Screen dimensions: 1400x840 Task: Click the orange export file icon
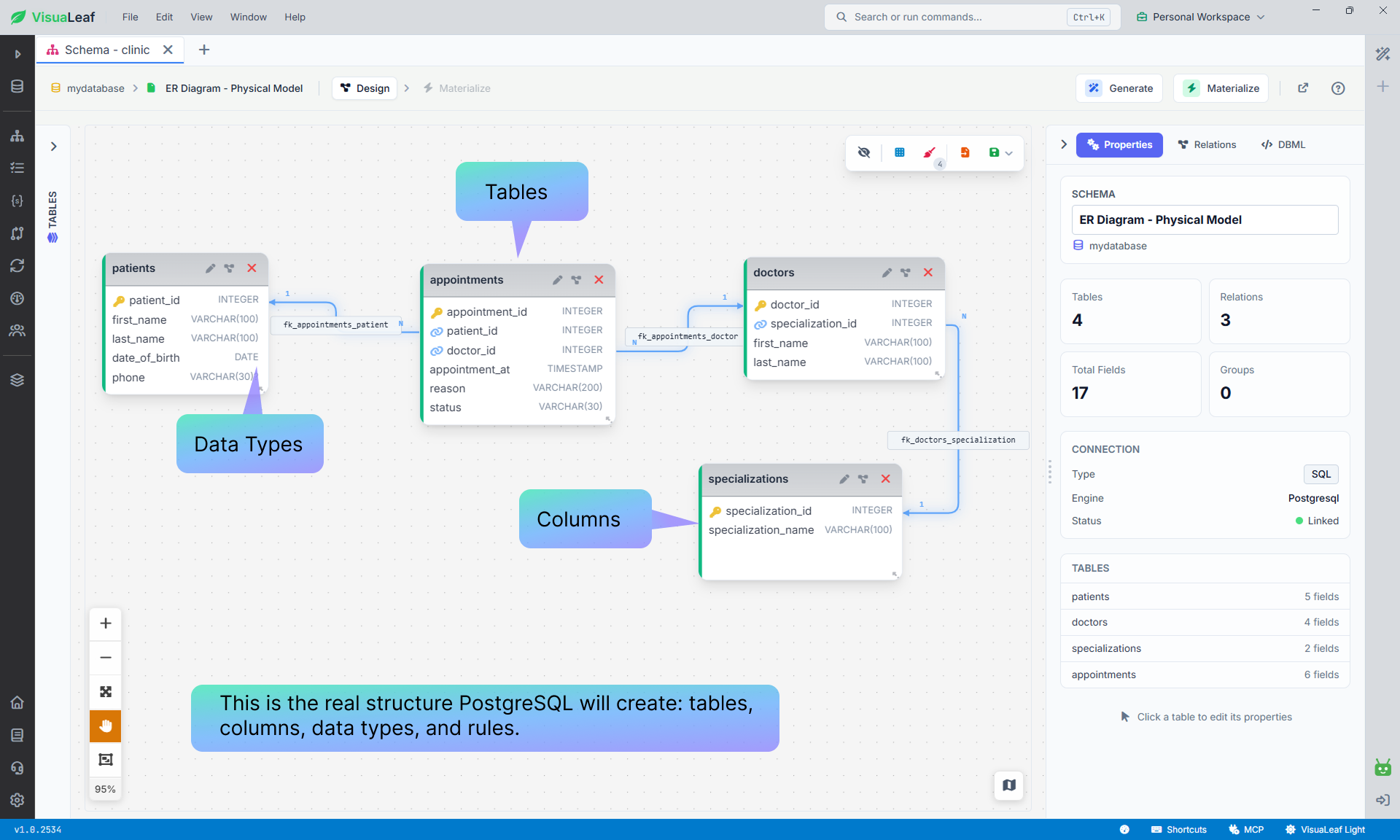pyautogui.click(x=965, y=152)
